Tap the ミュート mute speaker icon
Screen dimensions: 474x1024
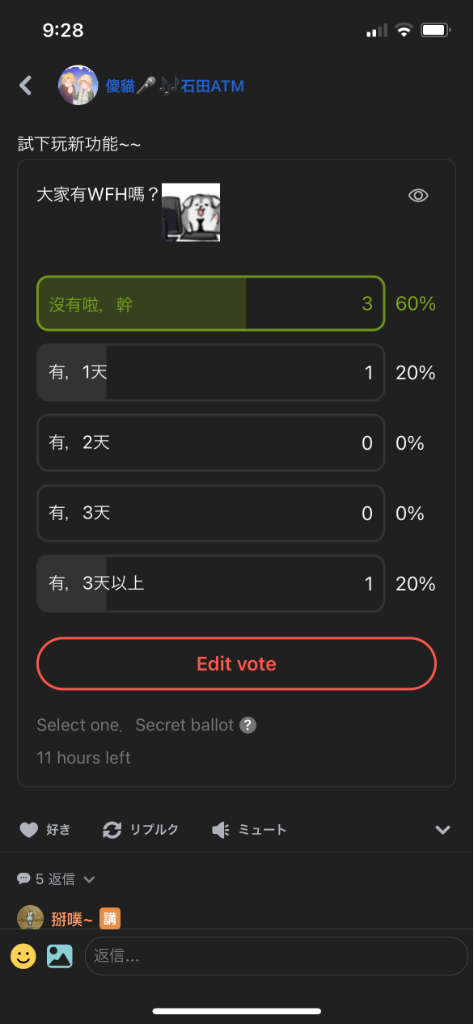click(x=221, y=830)
